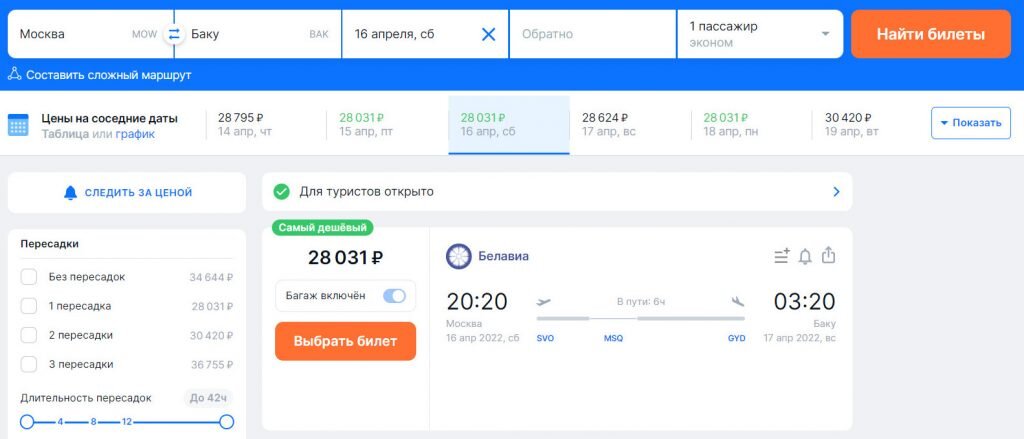Image resolution: width=1024 pixels, height=439 pixels.
Task: Check the Без пересадок filter
Action: [29, 277]
